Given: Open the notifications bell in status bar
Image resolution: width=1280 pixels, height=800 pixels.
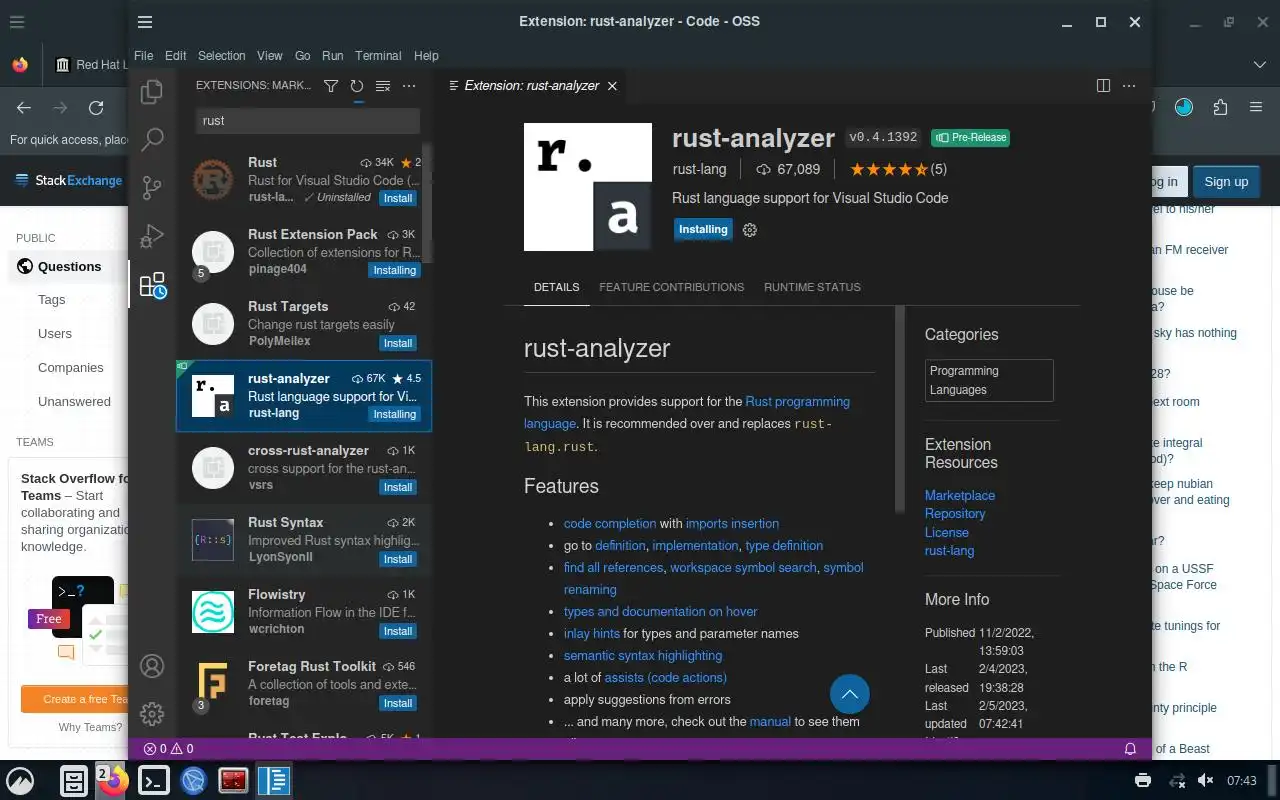Looking at the screenshot, I should tap(1131, 749).
